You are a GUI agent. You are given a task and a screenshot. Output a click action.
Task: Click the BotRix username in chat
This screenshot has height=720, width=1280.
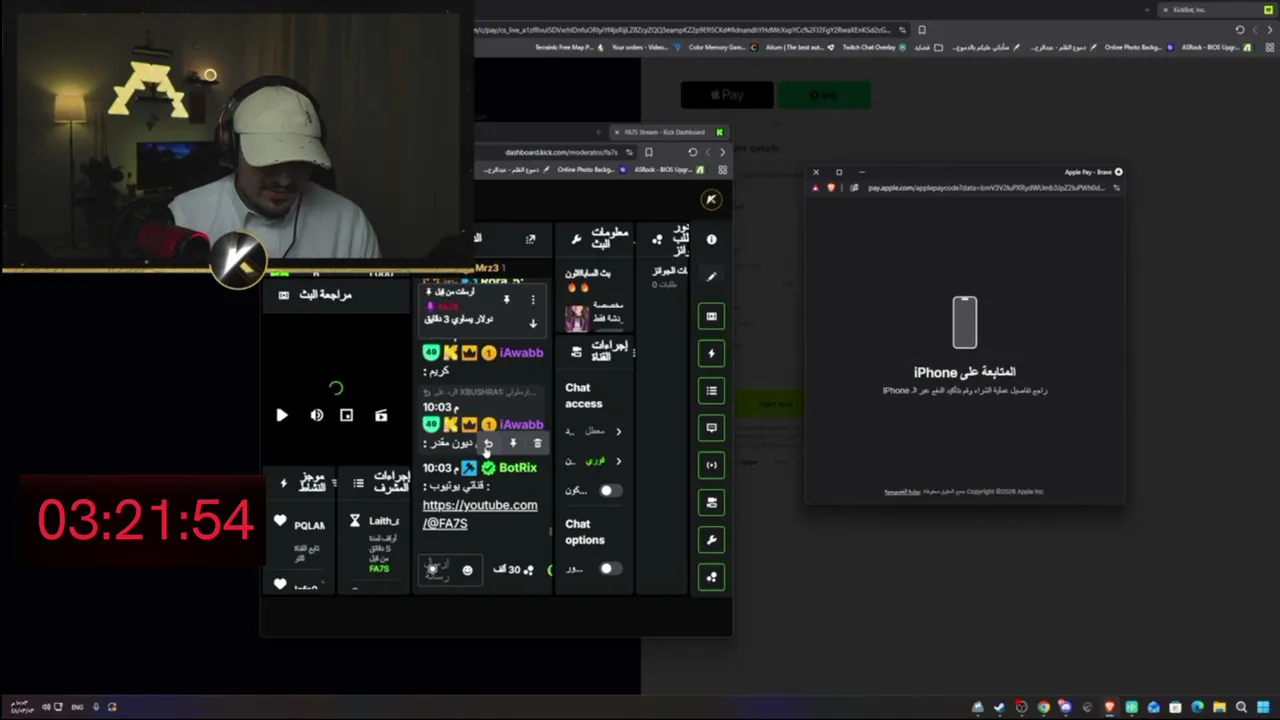click(518, 468)
